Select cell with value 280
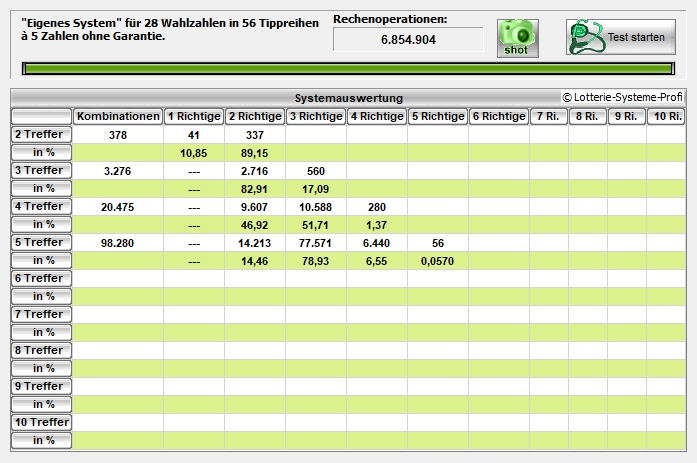 click(x=377, y=207)
